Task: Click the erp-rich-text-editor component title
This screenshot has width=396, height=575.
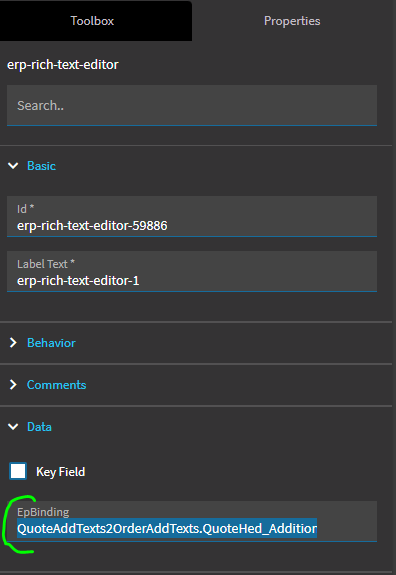Action: (x=63, y=65)
